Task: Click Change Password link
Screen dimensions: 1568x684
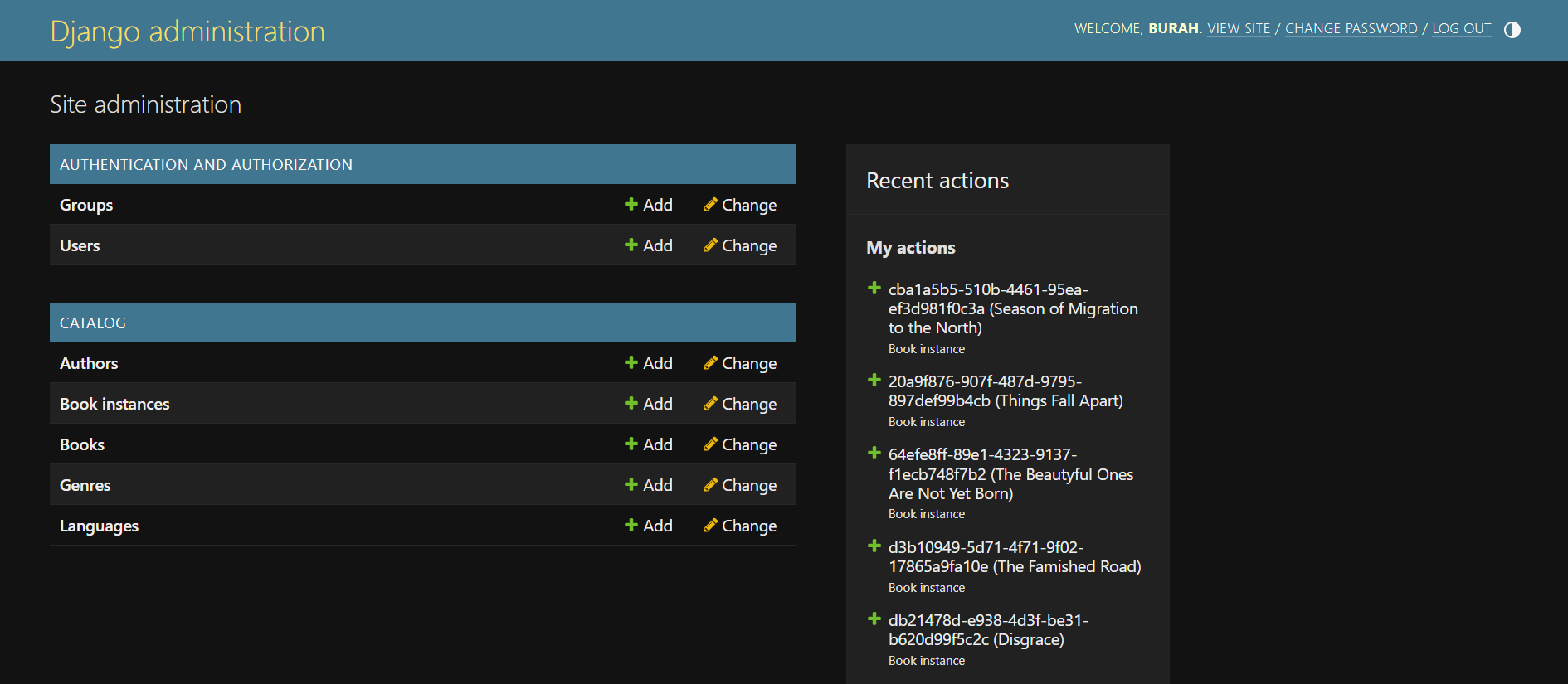Action: click(1351, 28)
